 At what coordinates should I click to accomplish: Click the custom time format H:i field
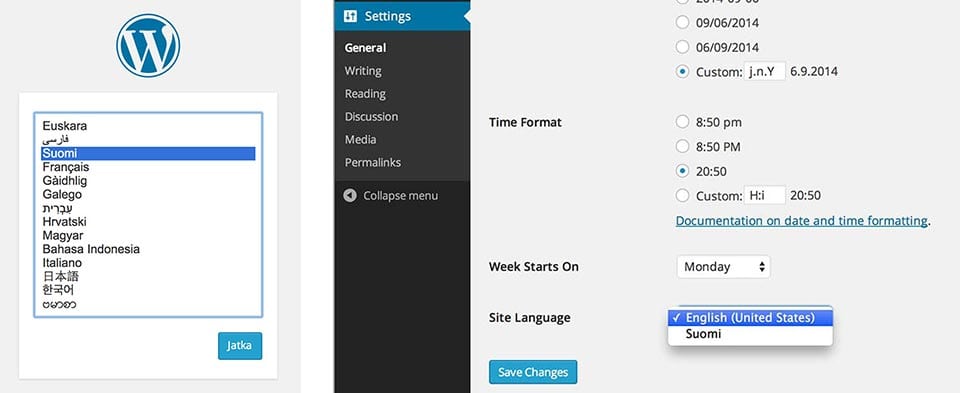[765, 196]
